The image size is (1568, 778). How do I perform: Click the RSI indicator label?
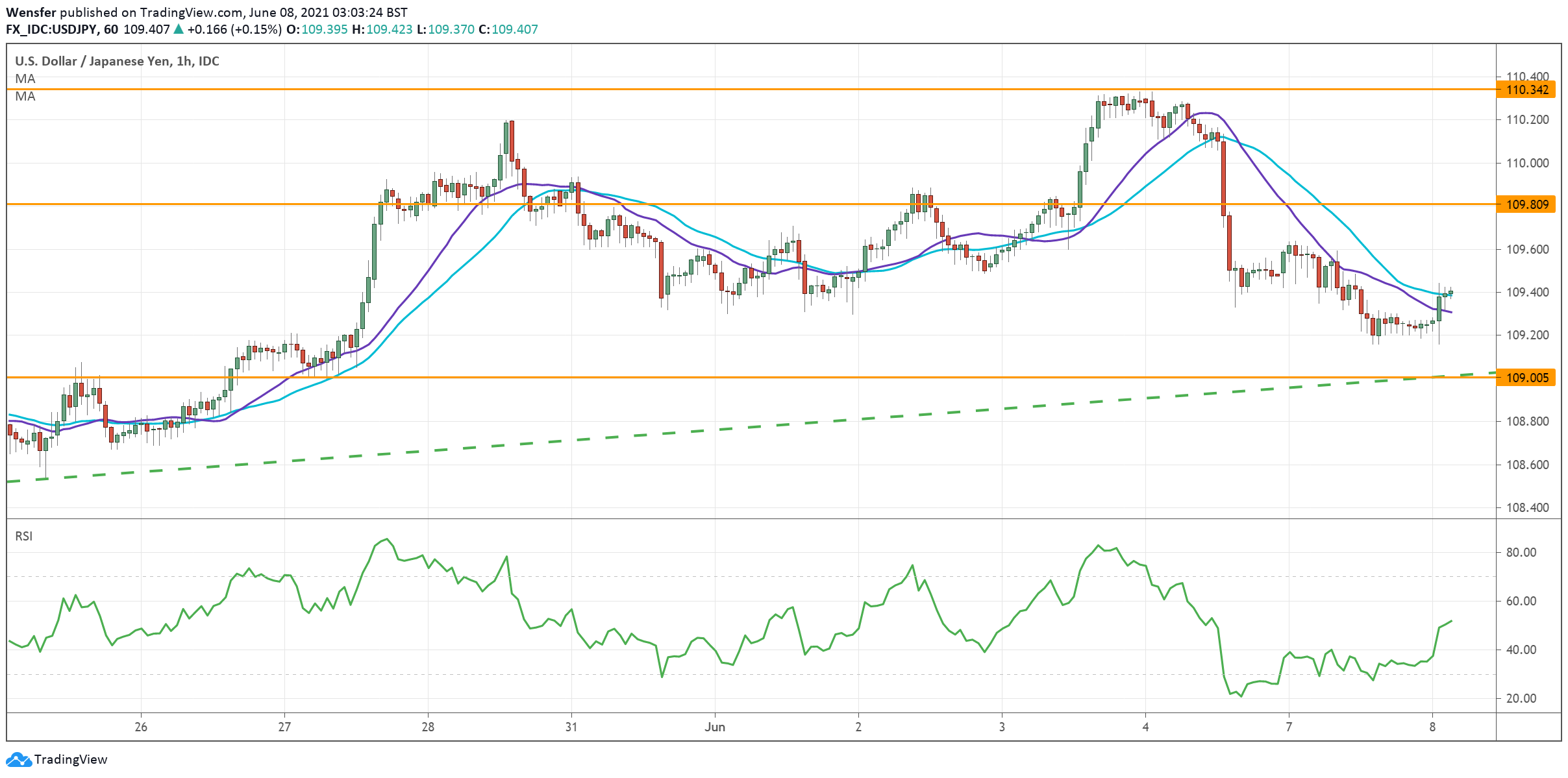coord(24,536)
